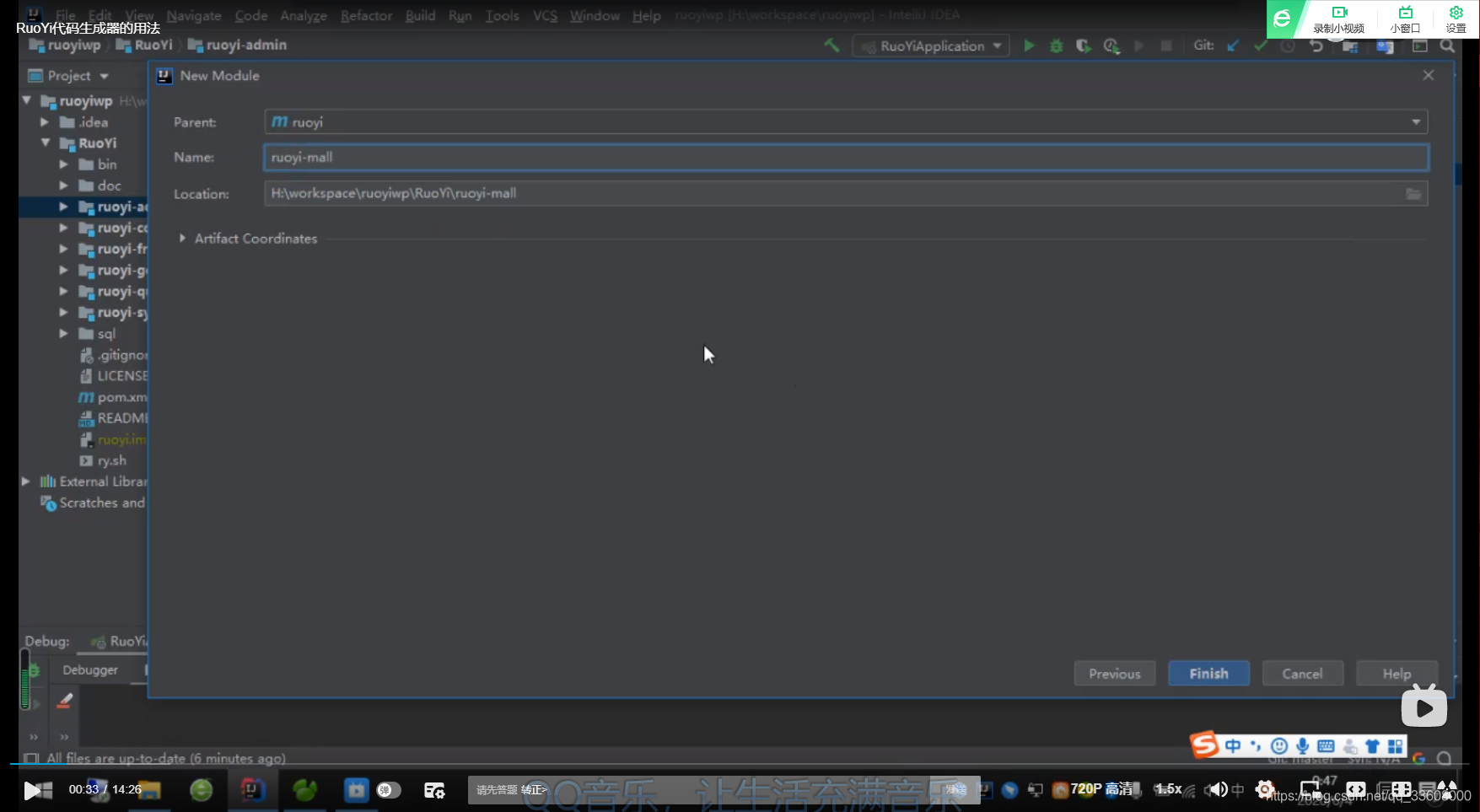This screenshot has height=812, width=1480.
Task: Select the LICENSE file in tree
Action: coord(114,376)
